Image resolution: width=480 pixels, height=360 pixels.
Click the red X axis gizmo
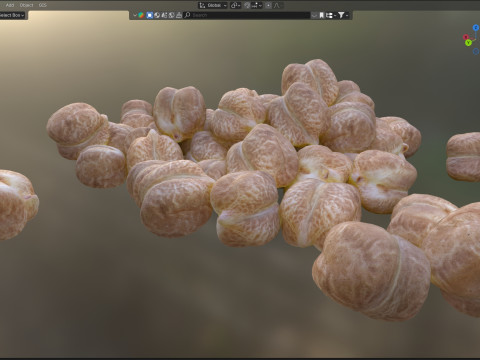point(466,37)
